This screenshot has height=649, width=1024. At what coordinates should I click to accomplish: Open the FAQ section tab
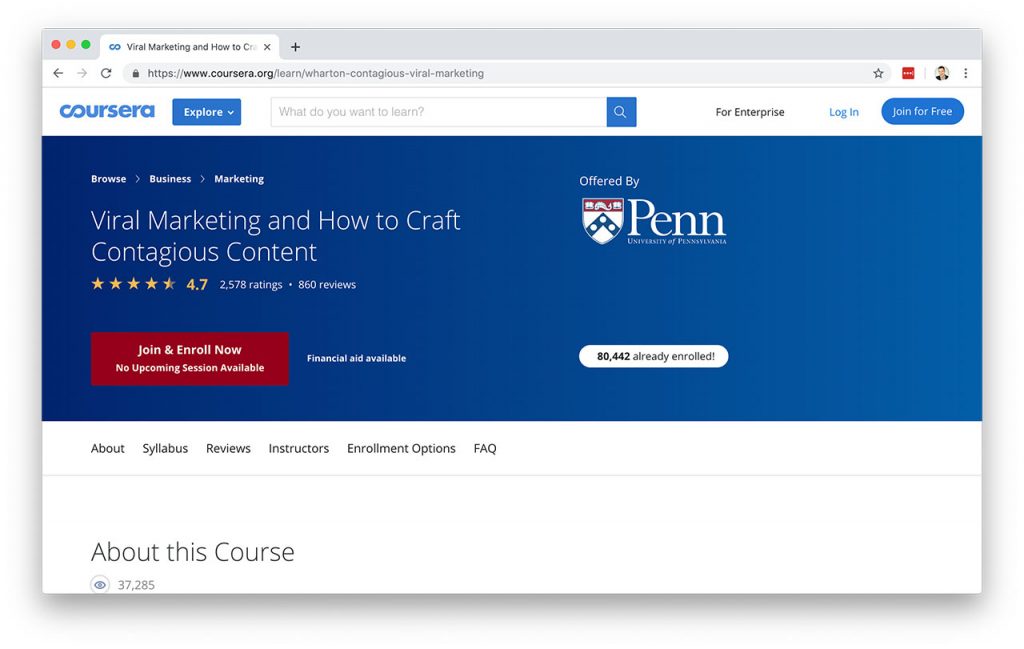[x=485, y=448]
